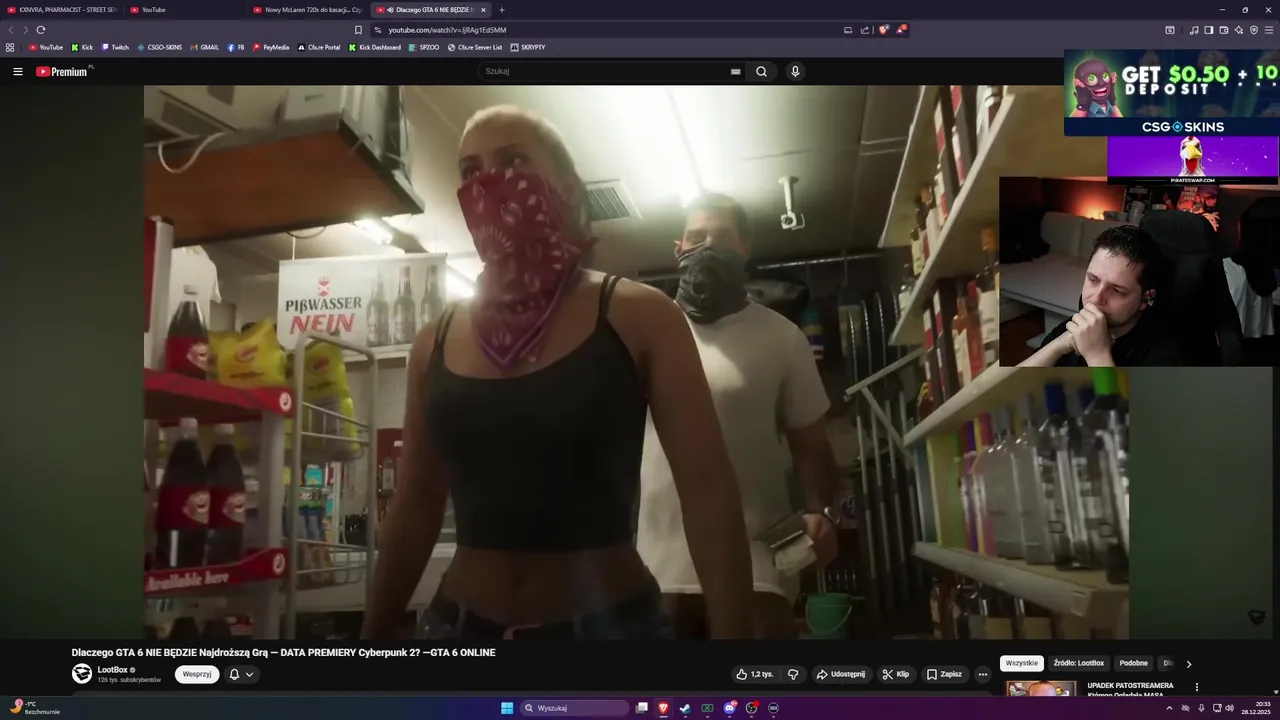This screenshot has height=720, width=1280.
Task: Dislike the video with thumbs down
Action: 793,674
